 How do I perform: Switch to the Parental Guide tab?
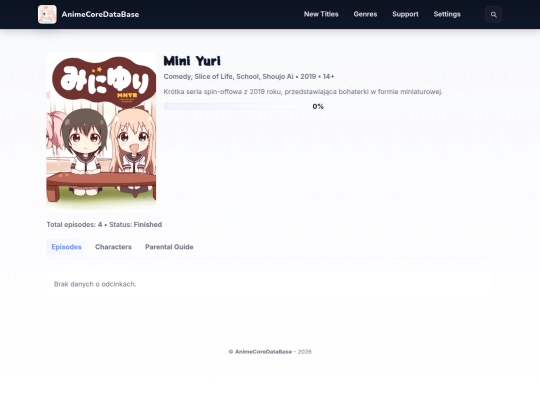click(169, 247)
